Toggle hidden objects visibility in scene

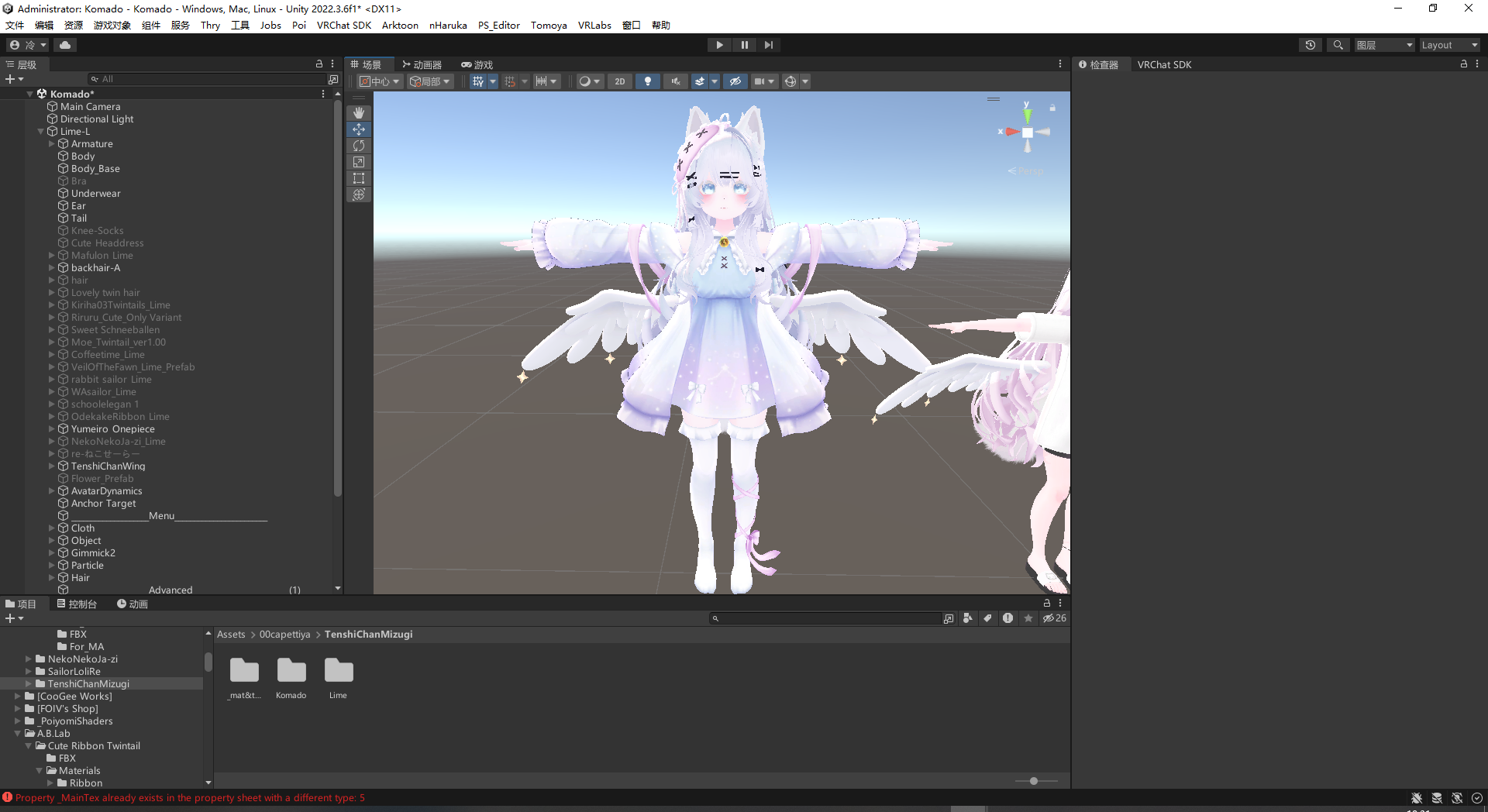click(x=735, y=81)
